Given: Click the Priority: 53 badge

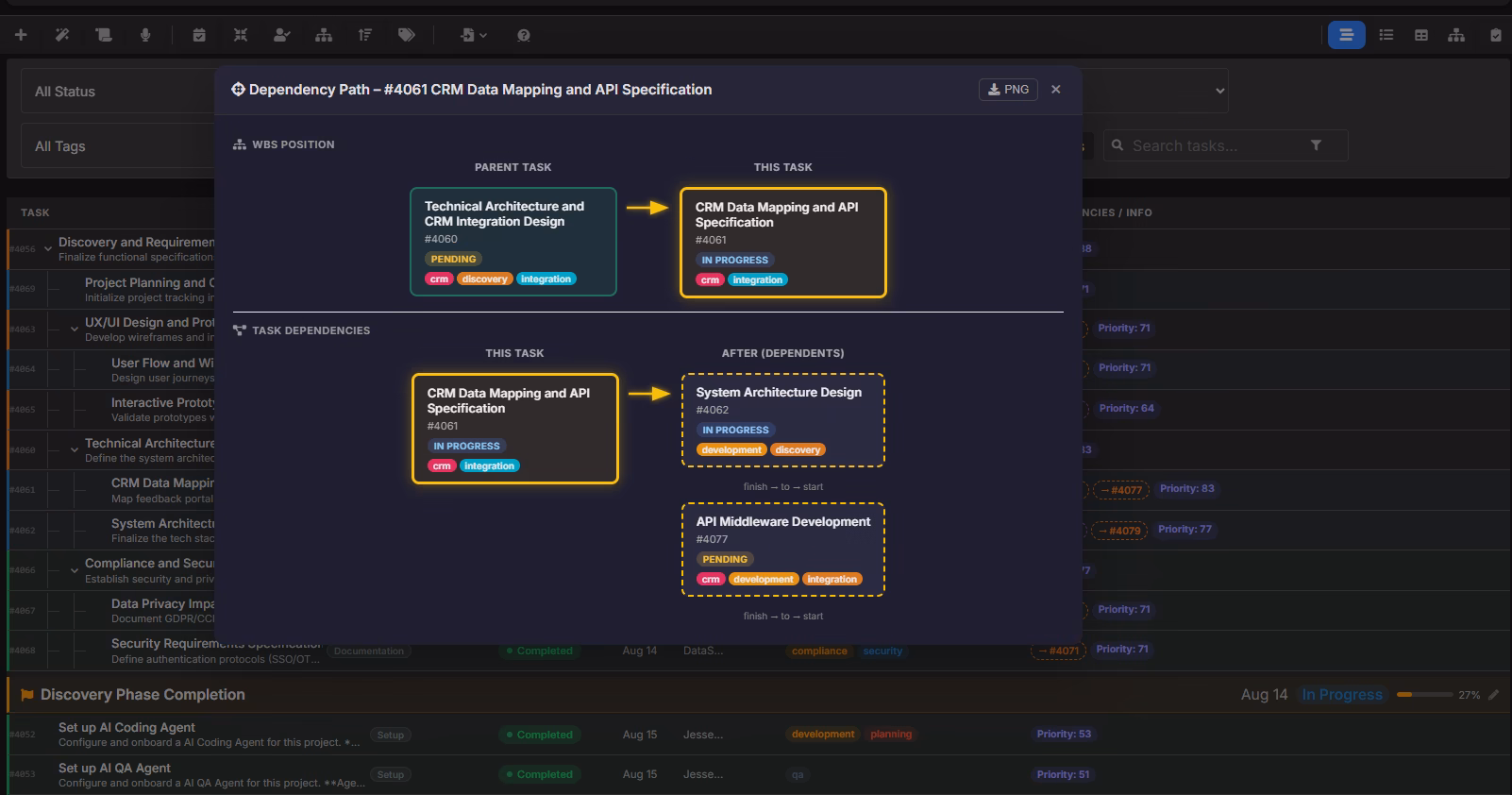Looking at the screenshot, I should (x=1064, y=734).
